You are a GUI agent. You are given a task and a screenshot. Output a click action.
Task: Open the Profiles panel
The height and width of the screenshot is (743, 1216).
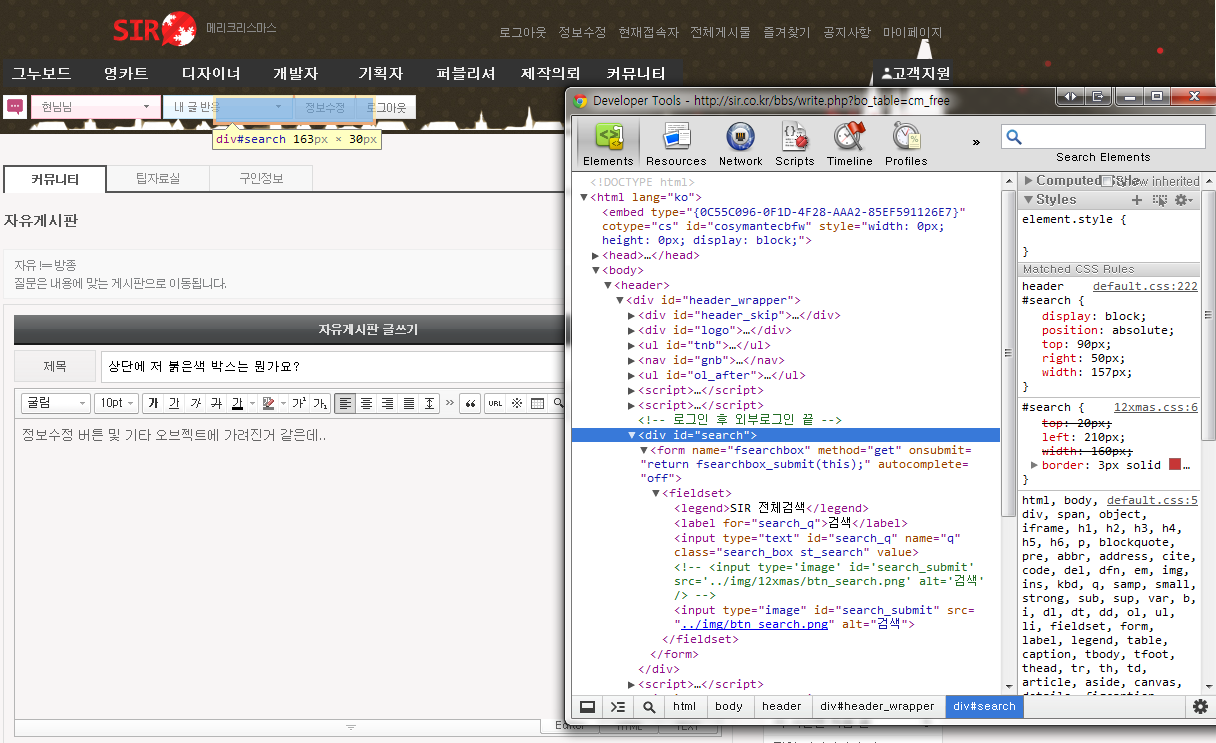[906, 143]
